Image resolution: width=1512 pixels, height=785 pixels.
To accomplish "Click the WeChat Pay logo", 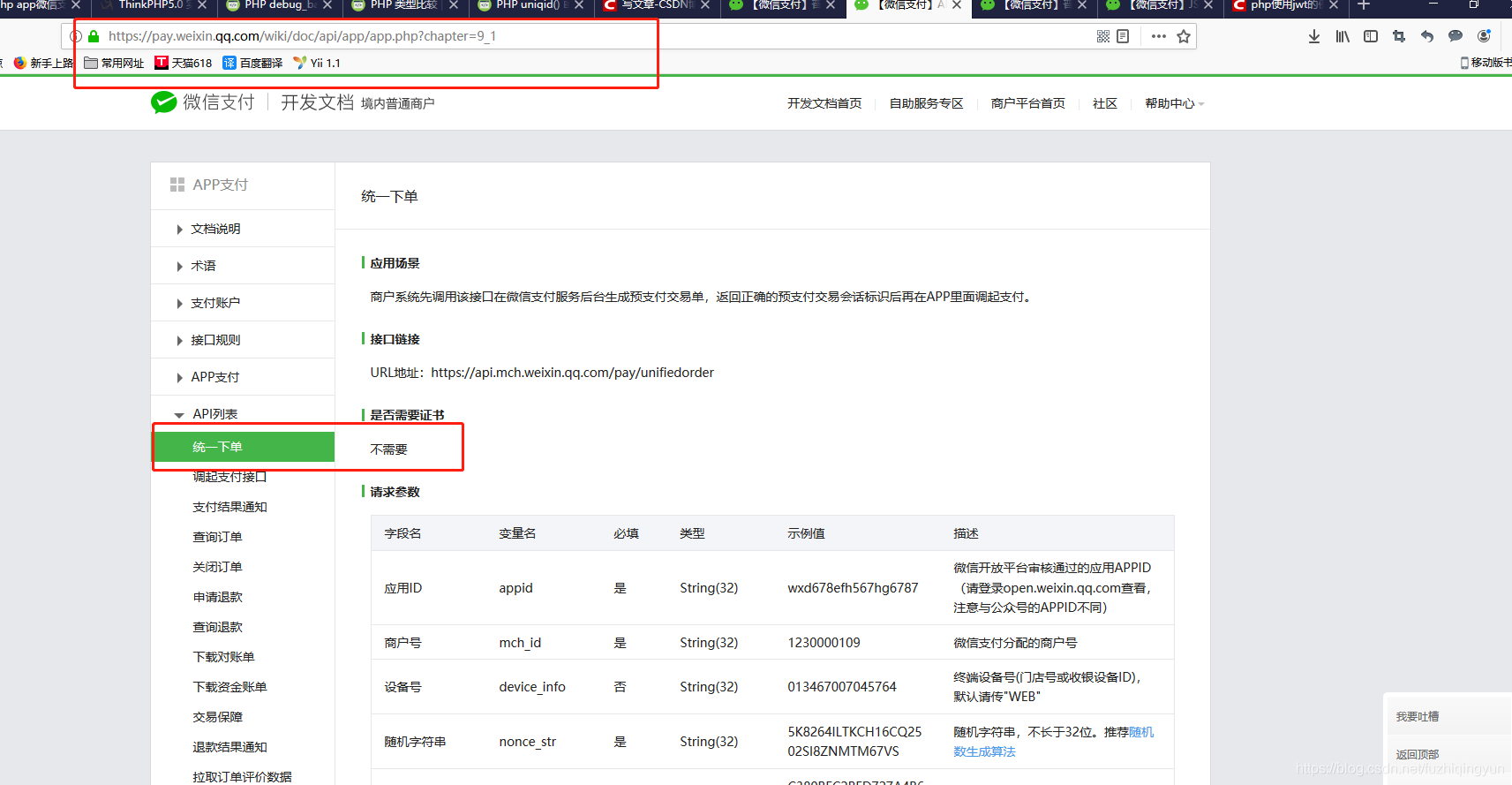I will [203, 102].
